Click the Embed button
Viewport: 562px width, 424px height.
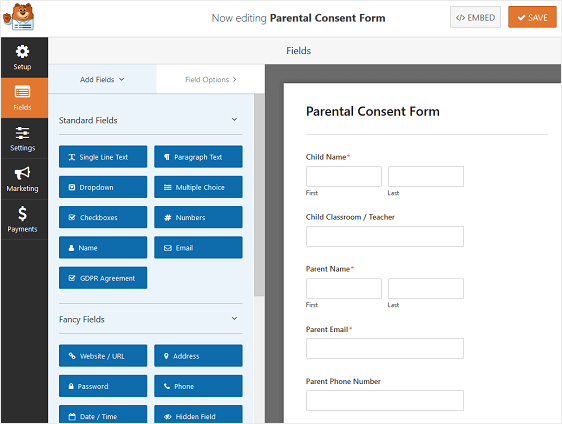[x=475, y=17]
